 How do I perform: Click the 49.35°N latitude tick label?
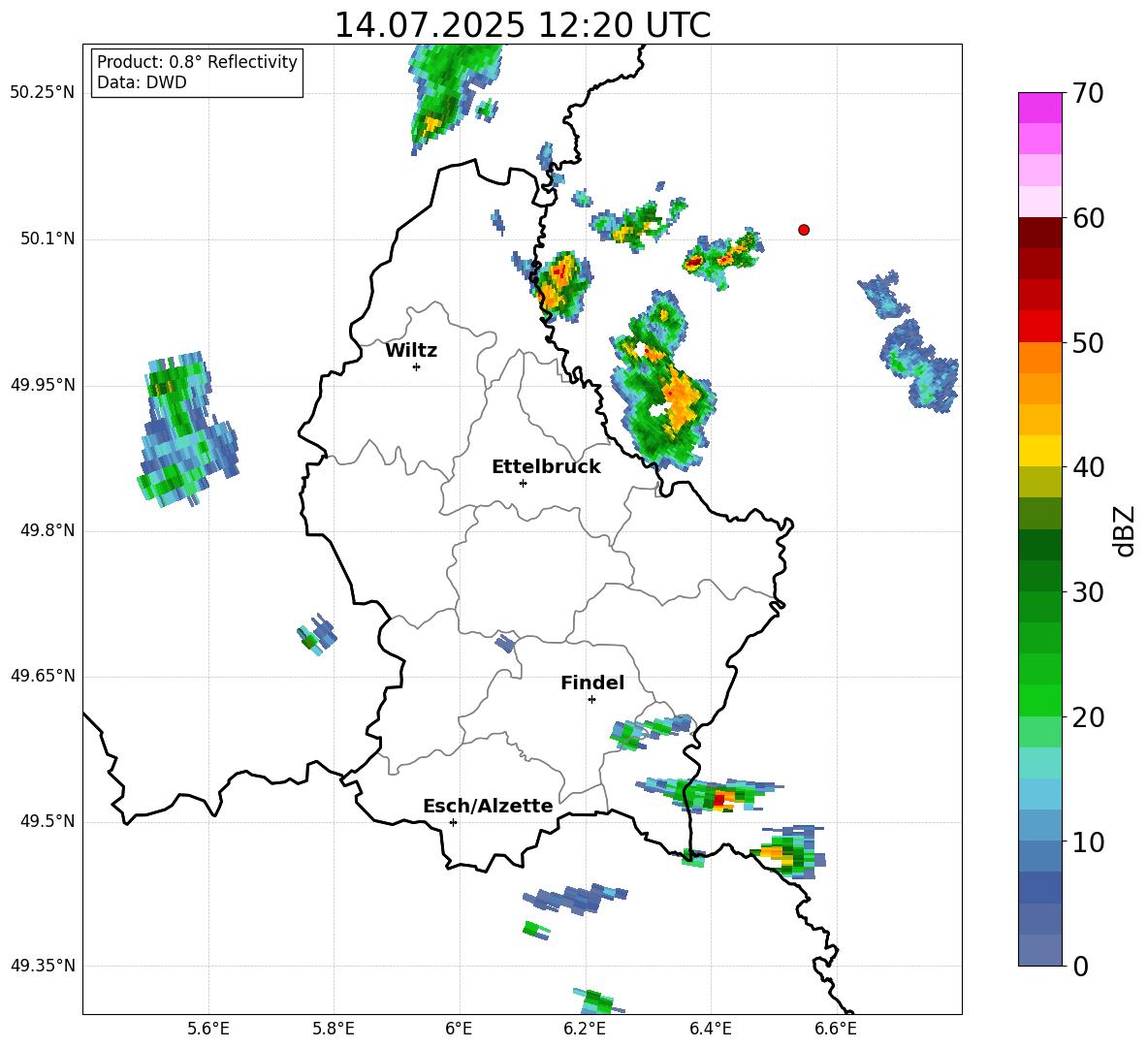tap(43, 966)
